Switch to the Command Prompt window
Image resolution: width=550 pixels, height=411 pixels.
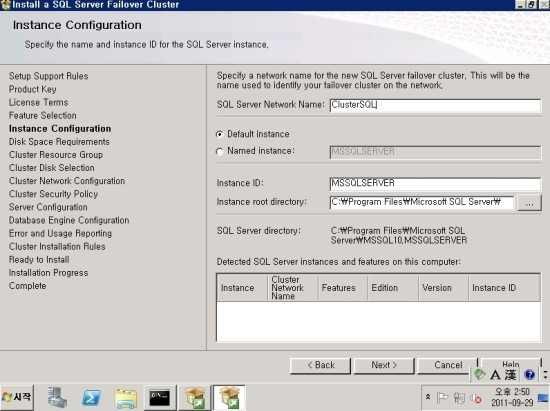click(160, 398)
